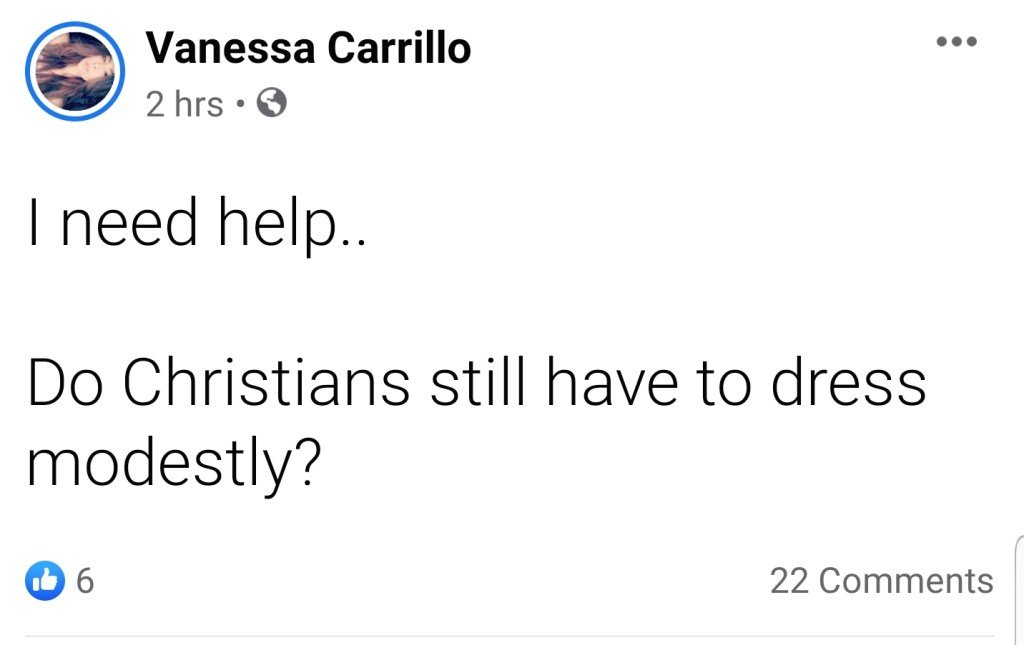The image size is (1024, 645).
Task: Click the number 22 in the comment counter
Action: [790, 580]
